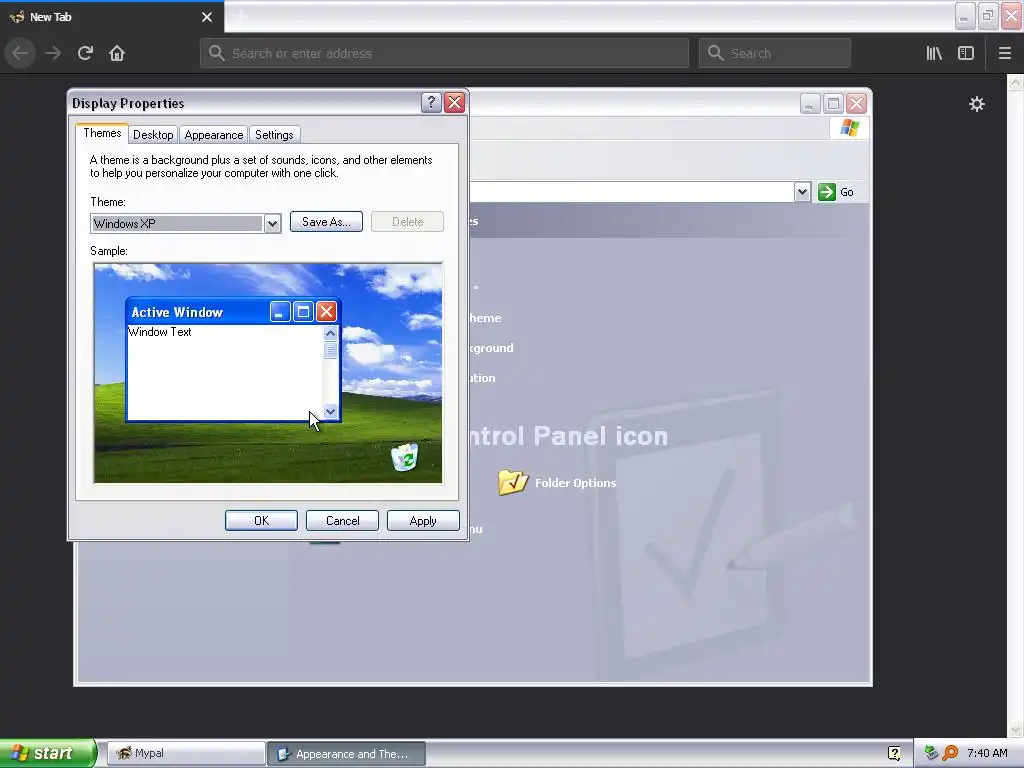Click the Display Properties help question-mark button
Viewport: 1024px width, 768px height.
(431, 103)
